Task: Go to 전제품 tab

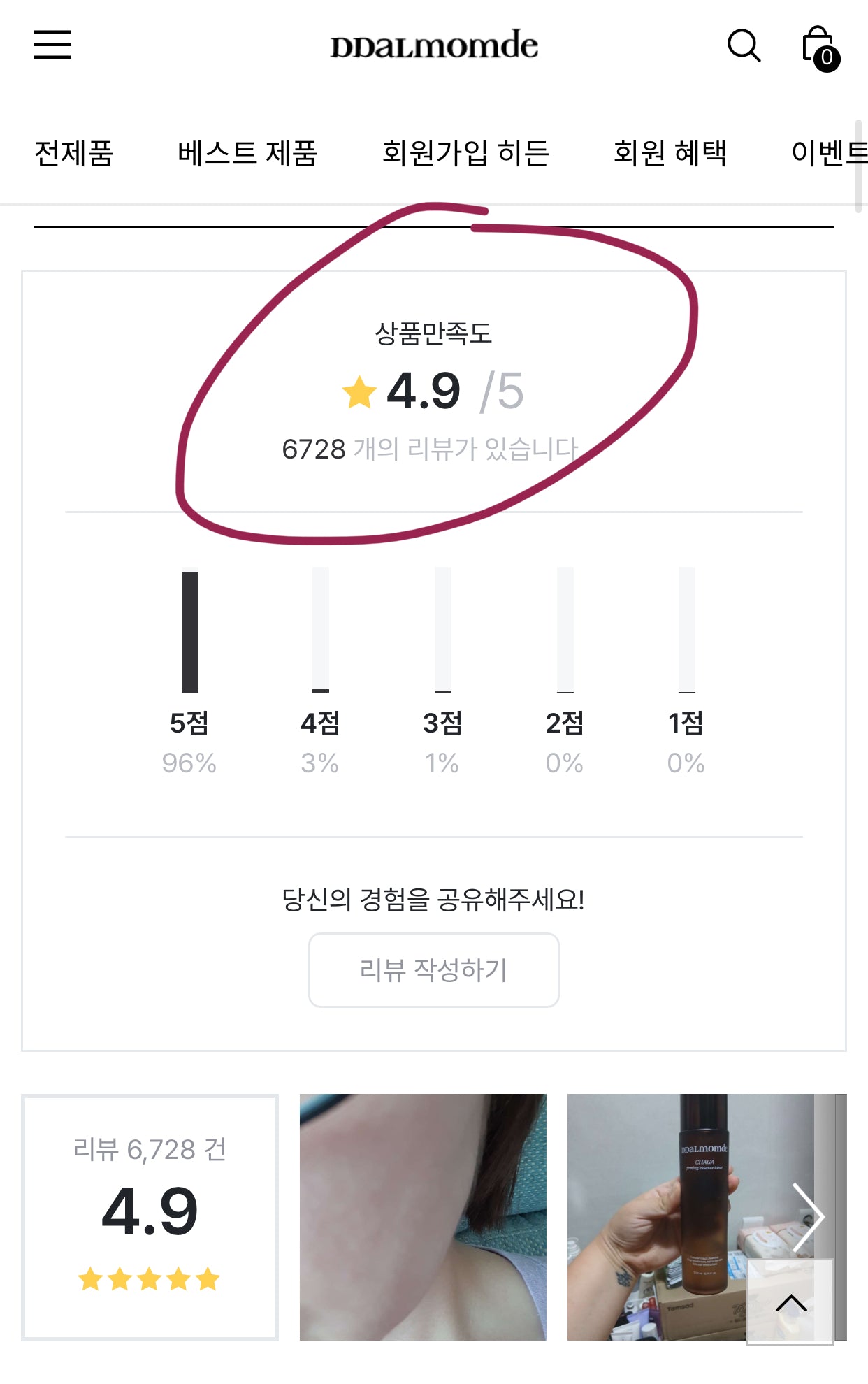Action: click(x=74, y=153)
